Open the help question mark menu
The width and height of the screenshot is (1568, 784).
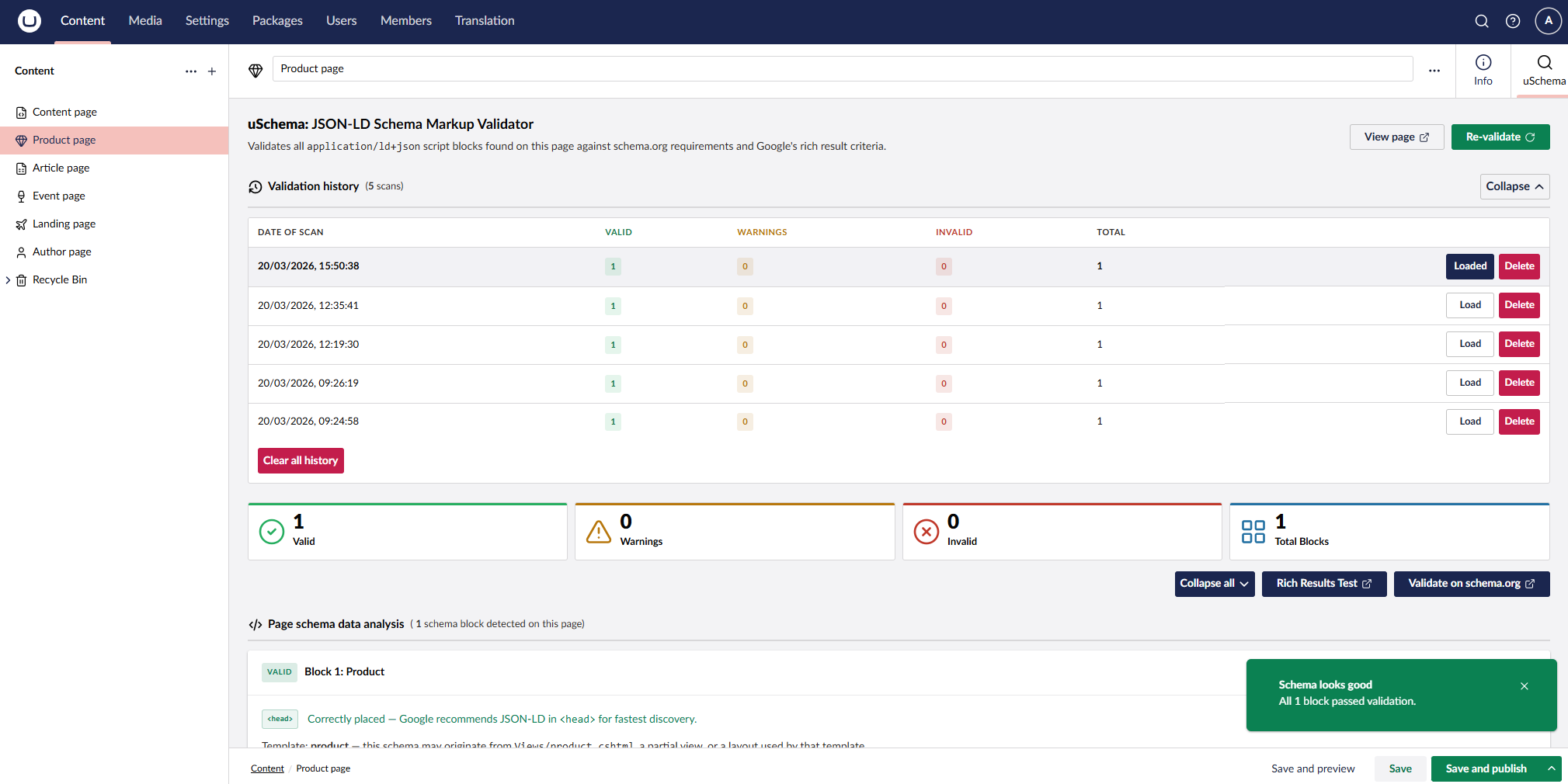[x=1513, y=21]
